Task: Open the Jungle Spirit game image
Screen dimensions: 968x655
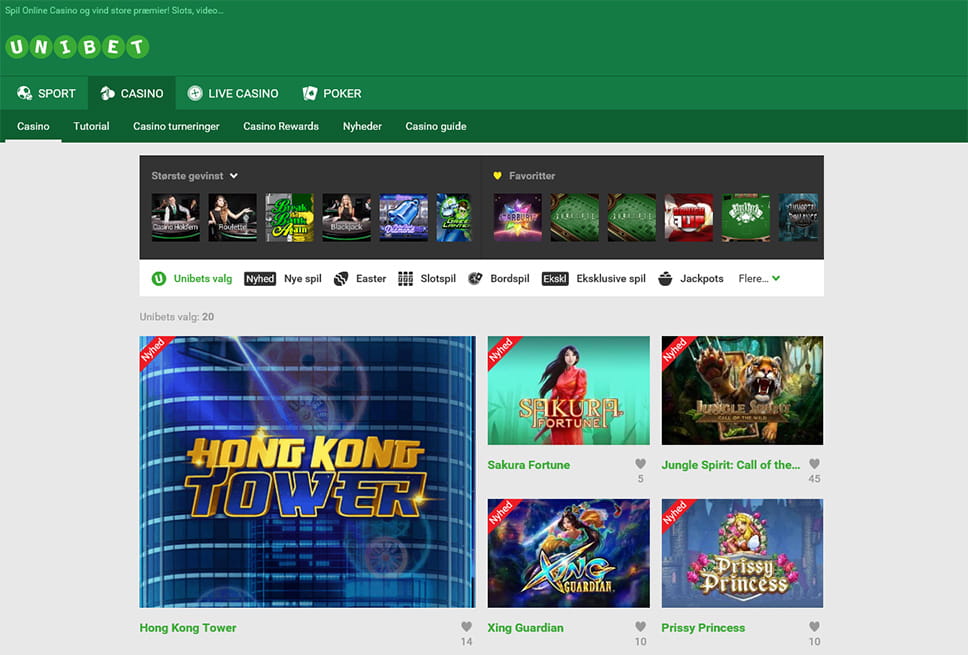Action: 742,390
